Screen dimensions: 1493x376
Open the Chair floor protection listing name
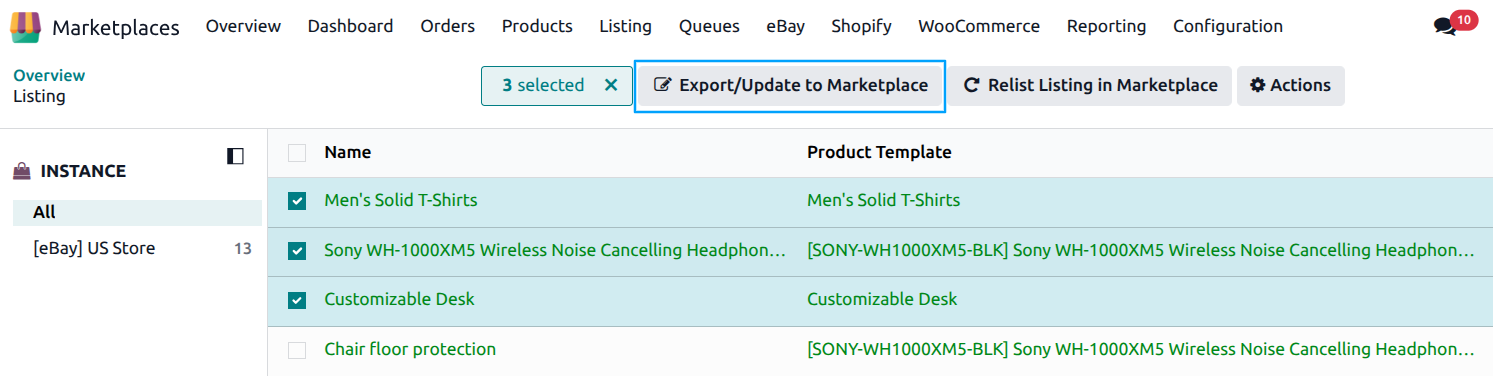pyautogui.click(x=410, y=349)
